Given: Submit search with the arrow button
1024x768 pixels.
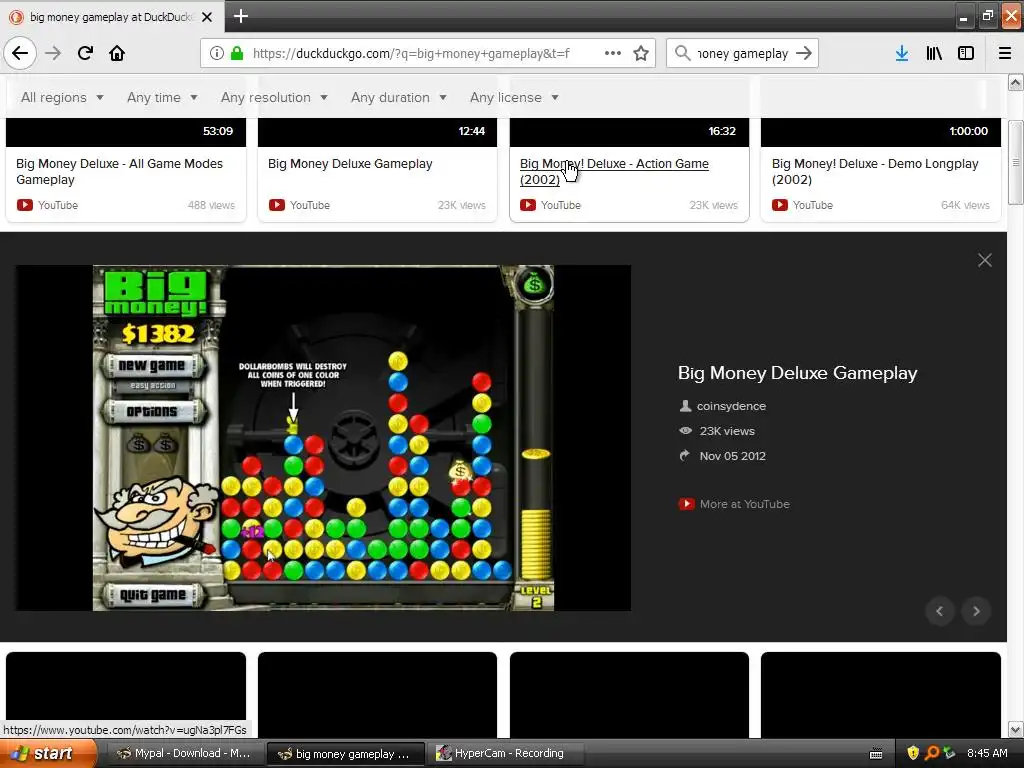Looking at the screenshot, I should coord(804,53).
